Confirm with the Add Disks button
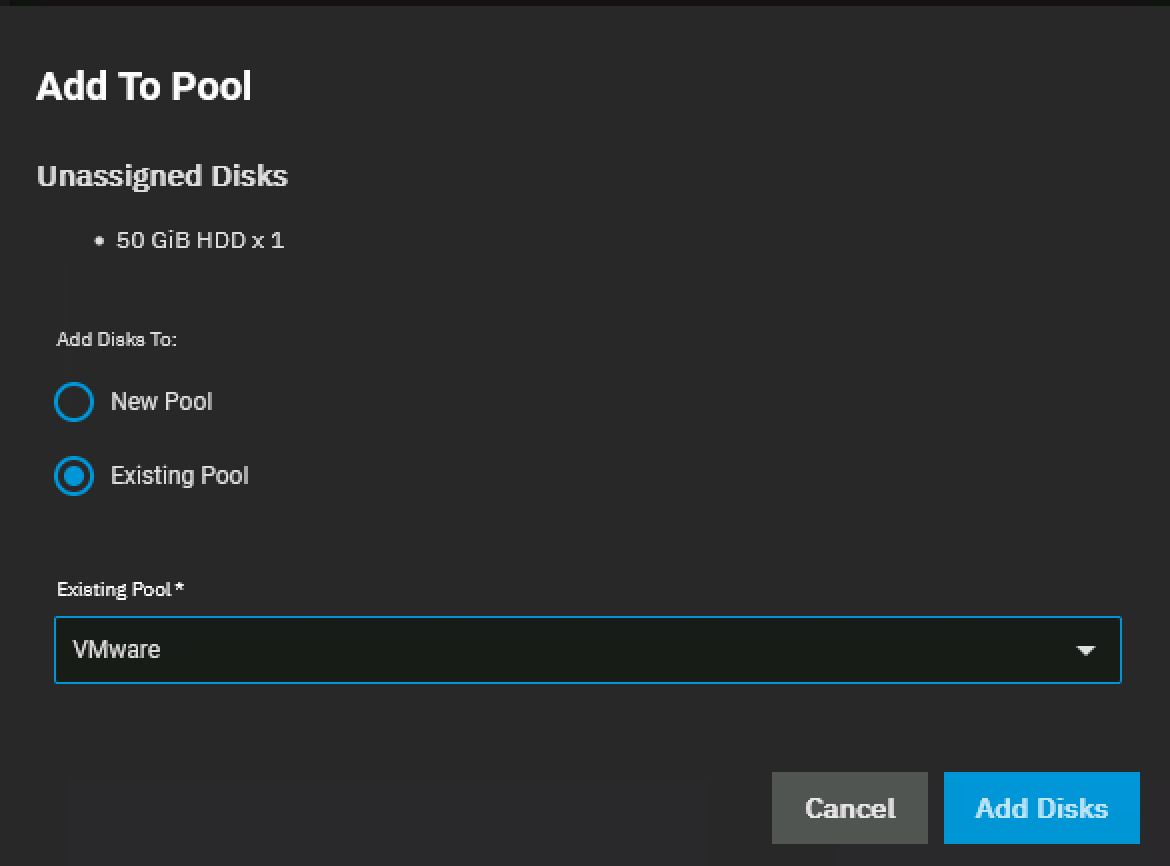The image size is (1170, 866). point(1041,808)
